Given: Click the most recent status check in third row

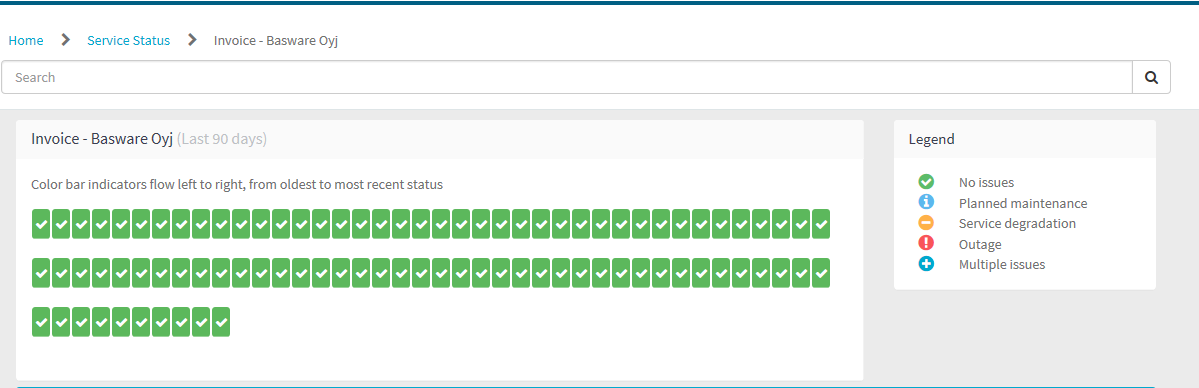Looking at the screenshot, I should pos(221,322).
